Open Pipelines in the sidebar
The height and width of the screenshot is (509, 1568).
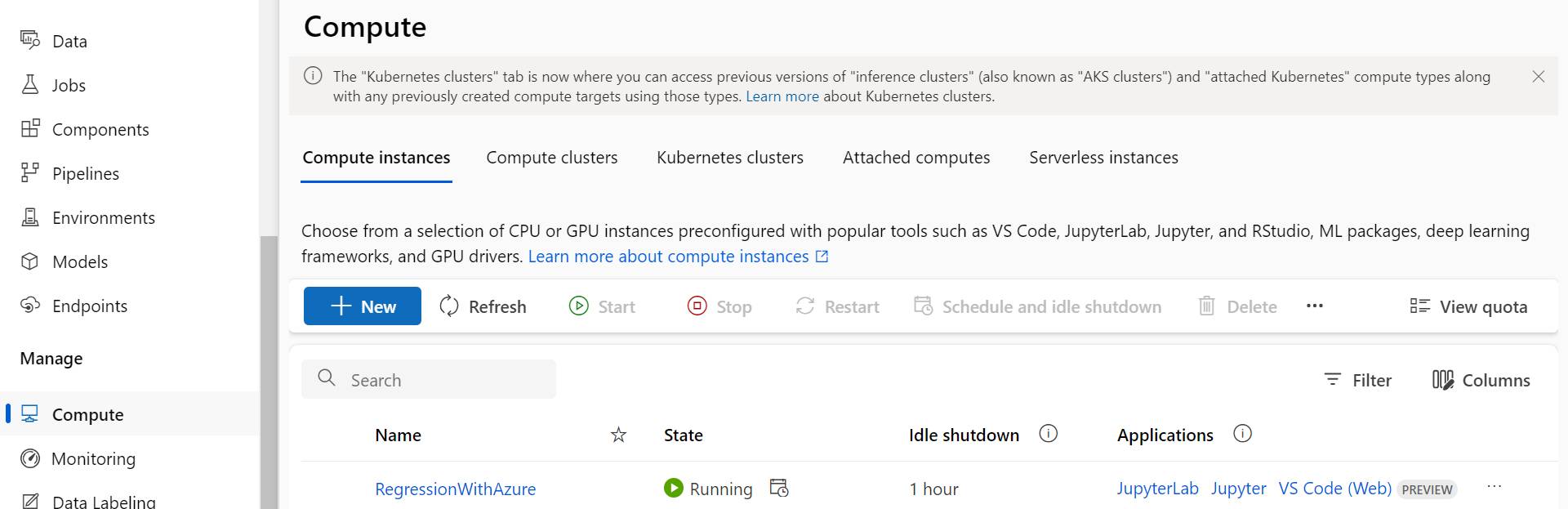[69, 173]
